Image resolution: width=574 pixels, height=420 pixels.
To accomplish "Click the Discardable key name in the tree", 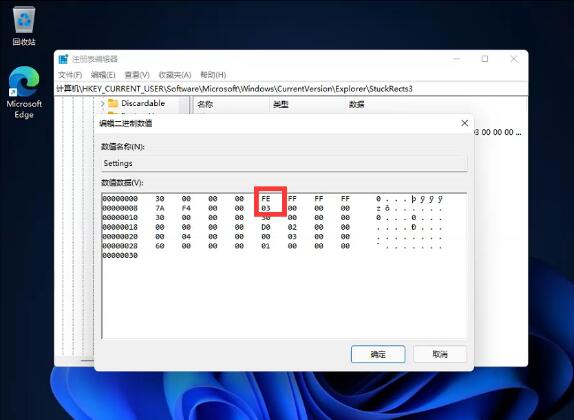I will [x=143, y=103].
